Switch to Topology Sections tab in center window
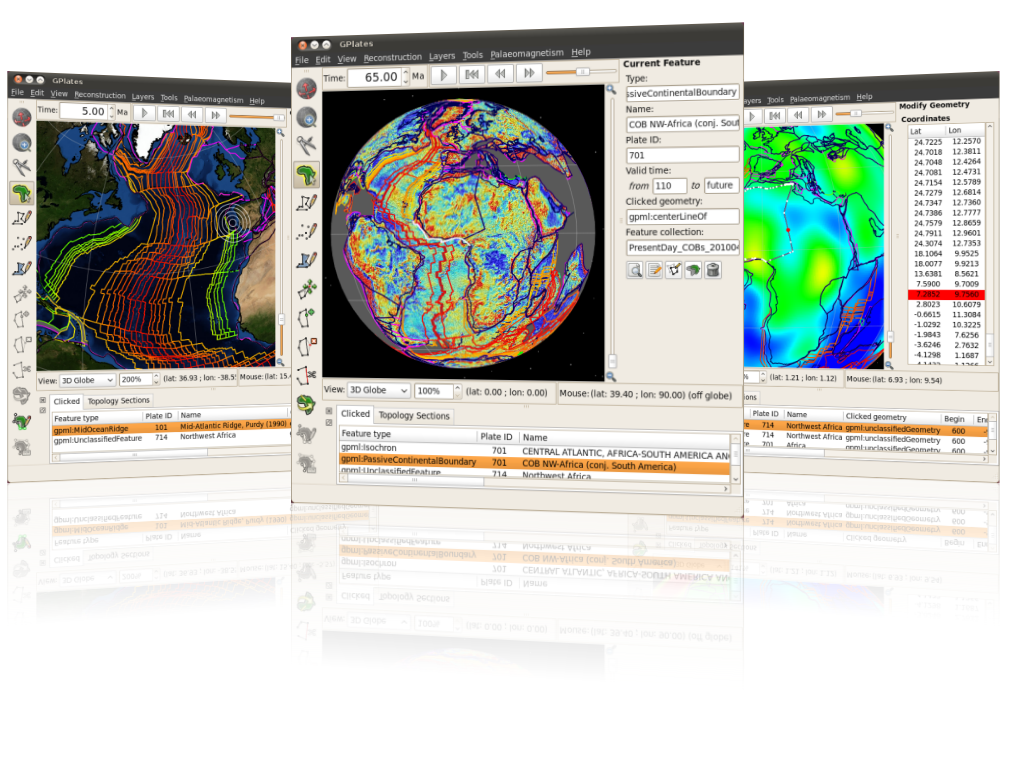The image size is (1020, 766). (x=414, y=415)
